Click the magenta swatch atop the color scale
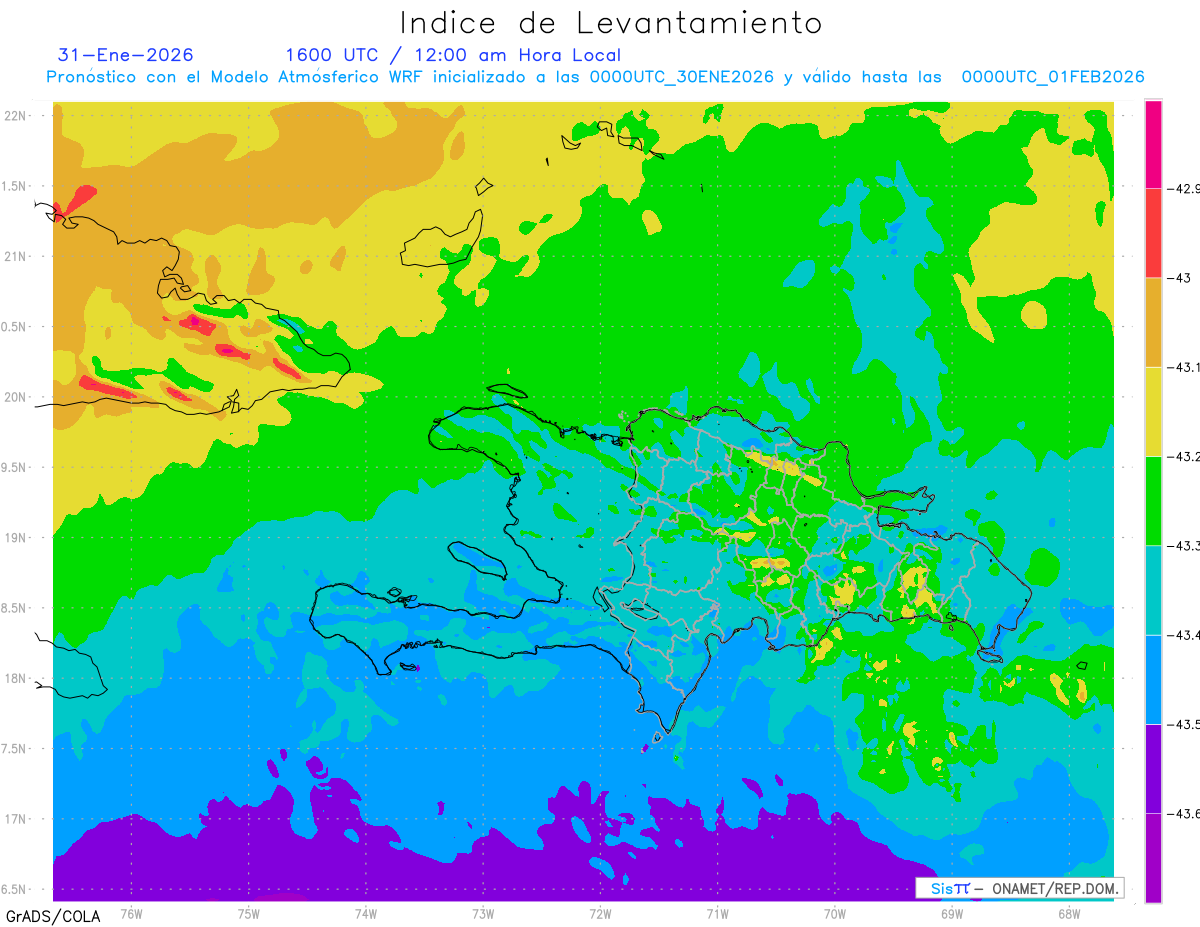The height and width of the screenshot is (927, 1200). pos(1153,144)
